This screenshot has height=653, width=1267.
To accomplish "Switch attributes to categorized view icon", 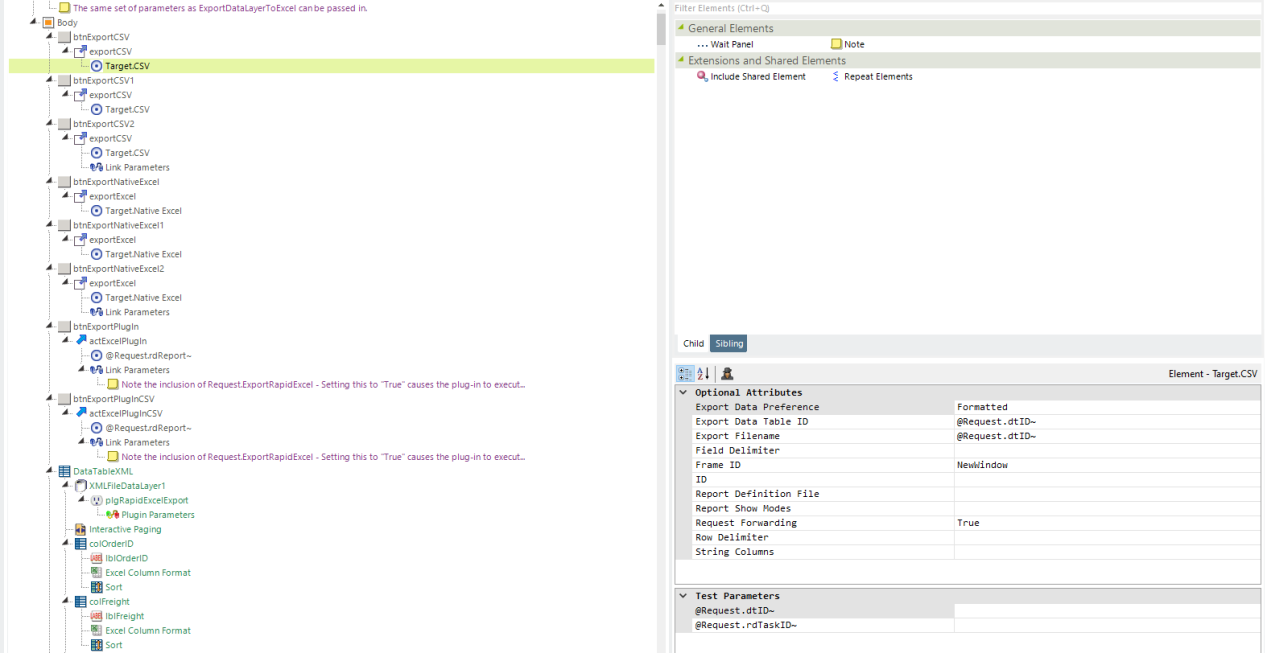I will pyautogui.click(x=686, y=373).
